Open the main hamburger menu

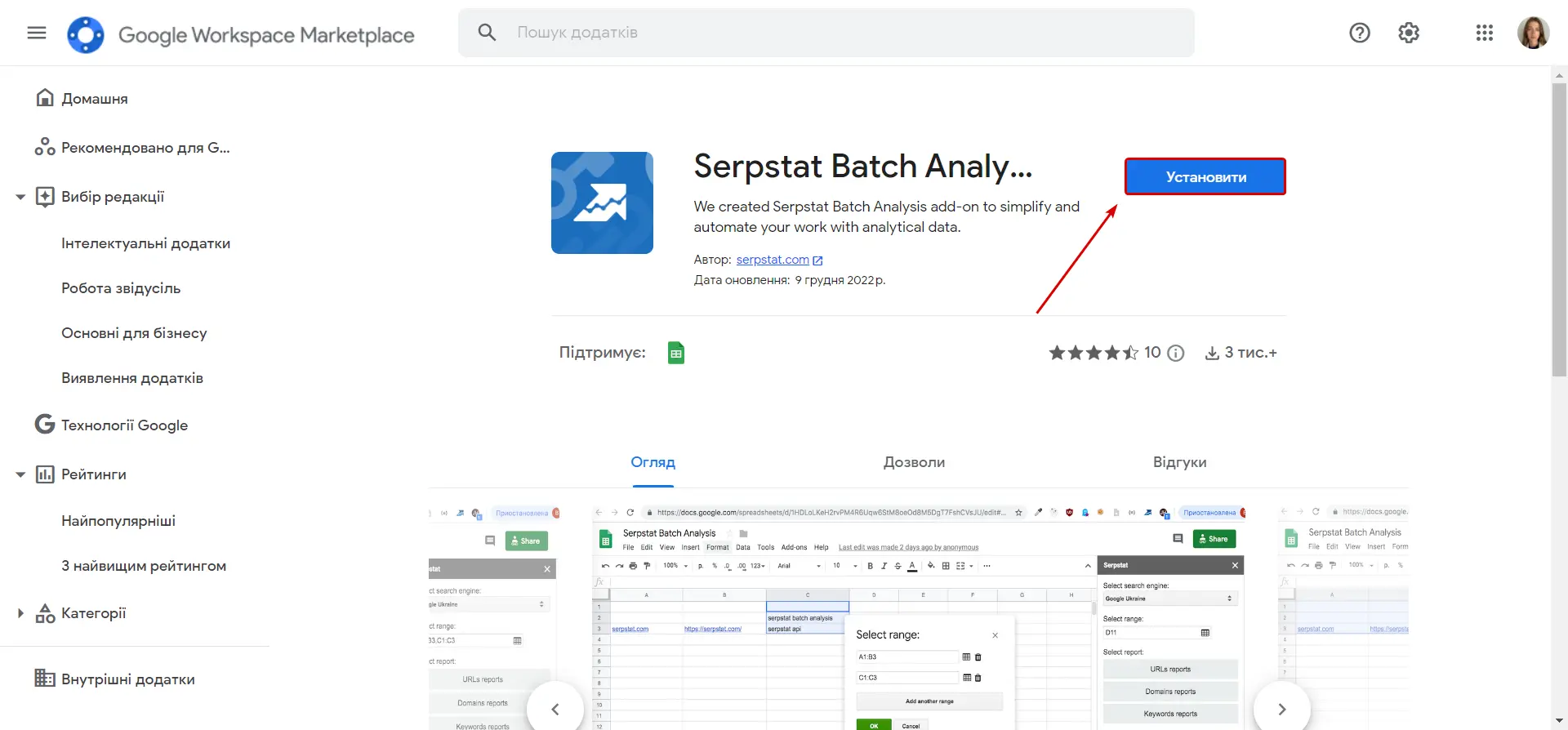pyautogui.click(x=37, y=33)
